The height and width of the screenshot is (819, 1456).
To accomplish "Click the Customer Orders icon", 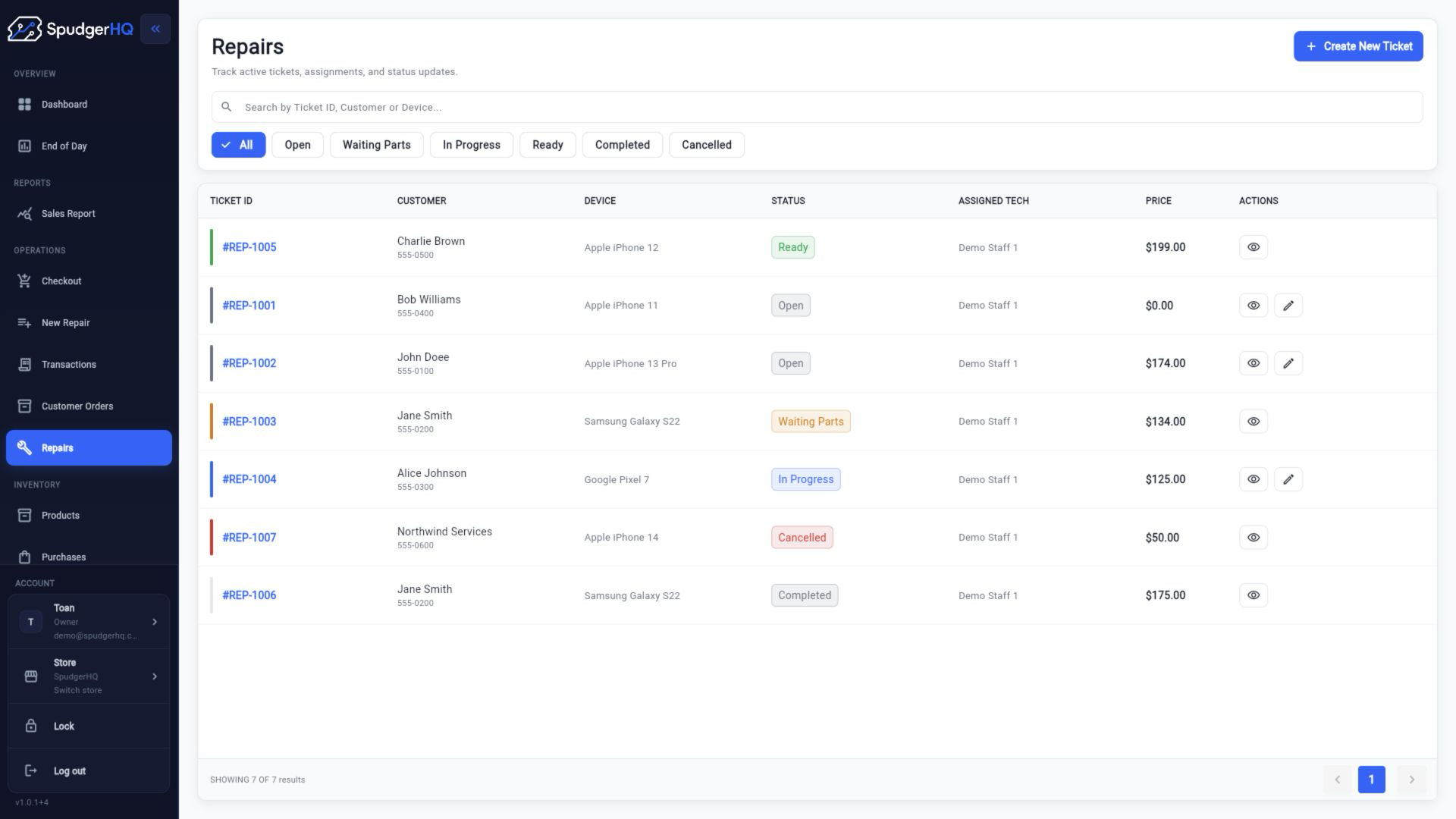I will coord(24,406).
